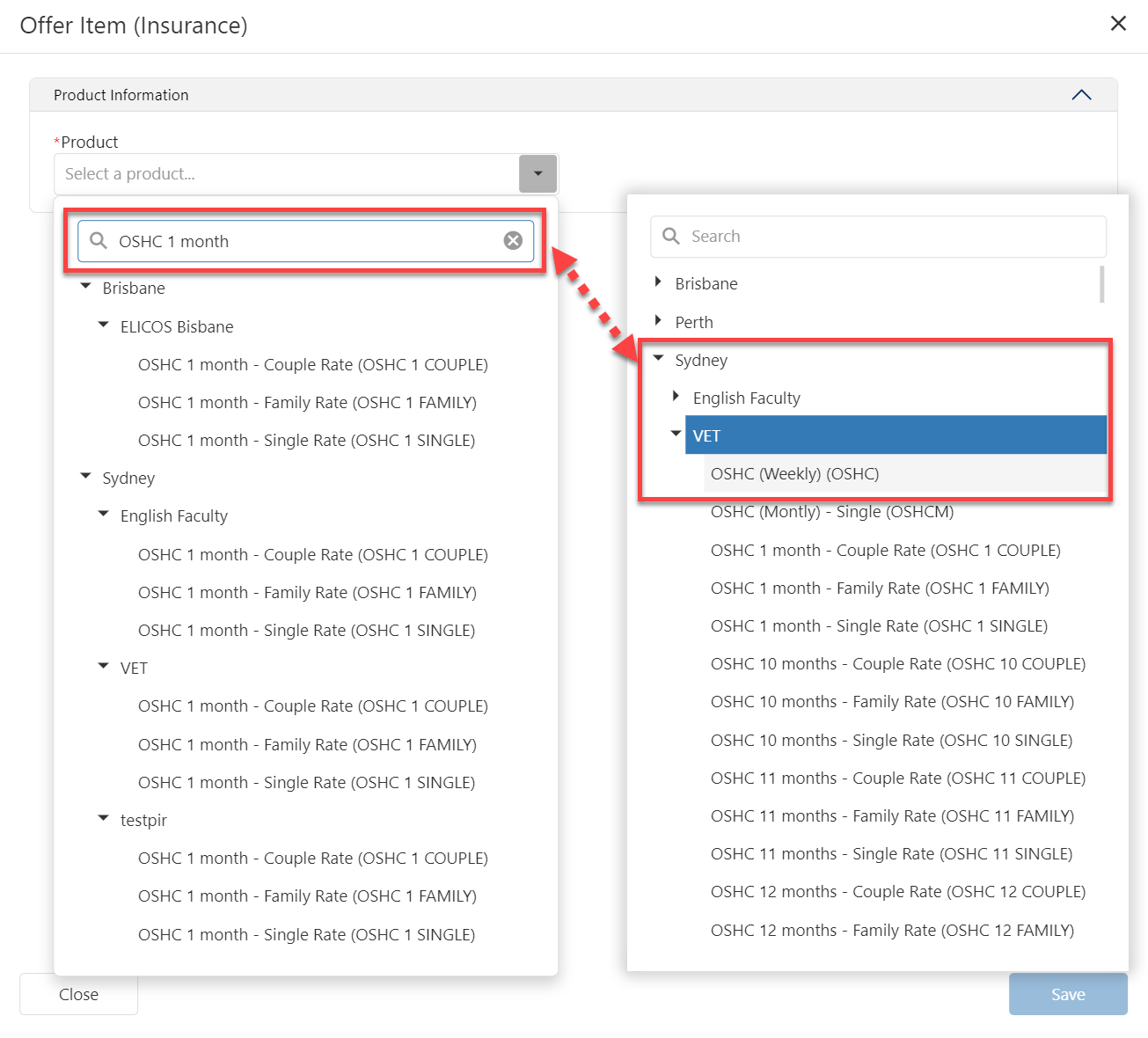Select OSHC 10 months - Couple Rate
Viewport: 1148px width, 1038px height.
coord(898,663)
